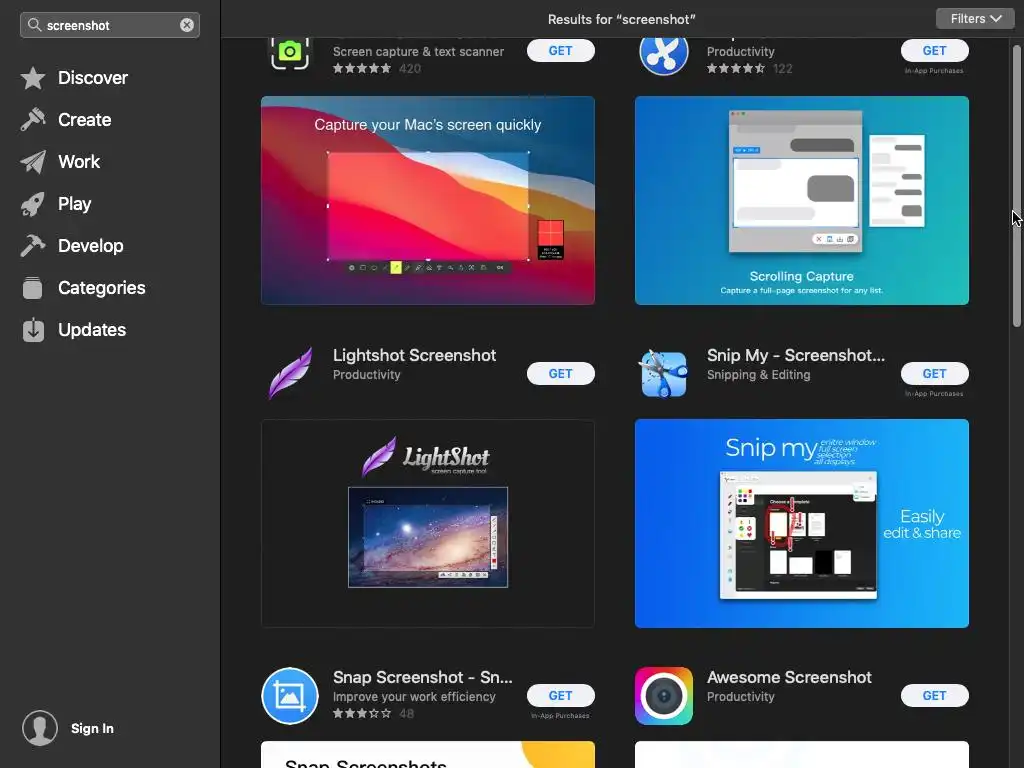
Task: Click the five-star rating with 420 reviews
Action: pyautogui.click(x=362, y=68)
